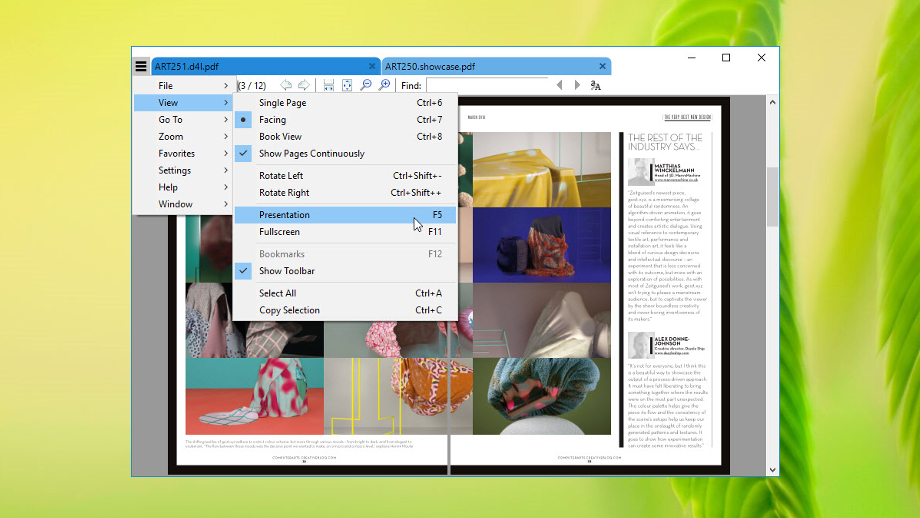Click the next page arrow icon
The height and width of the screenshot is (518, 920).
pyautogui.click(x=304, y=85)
